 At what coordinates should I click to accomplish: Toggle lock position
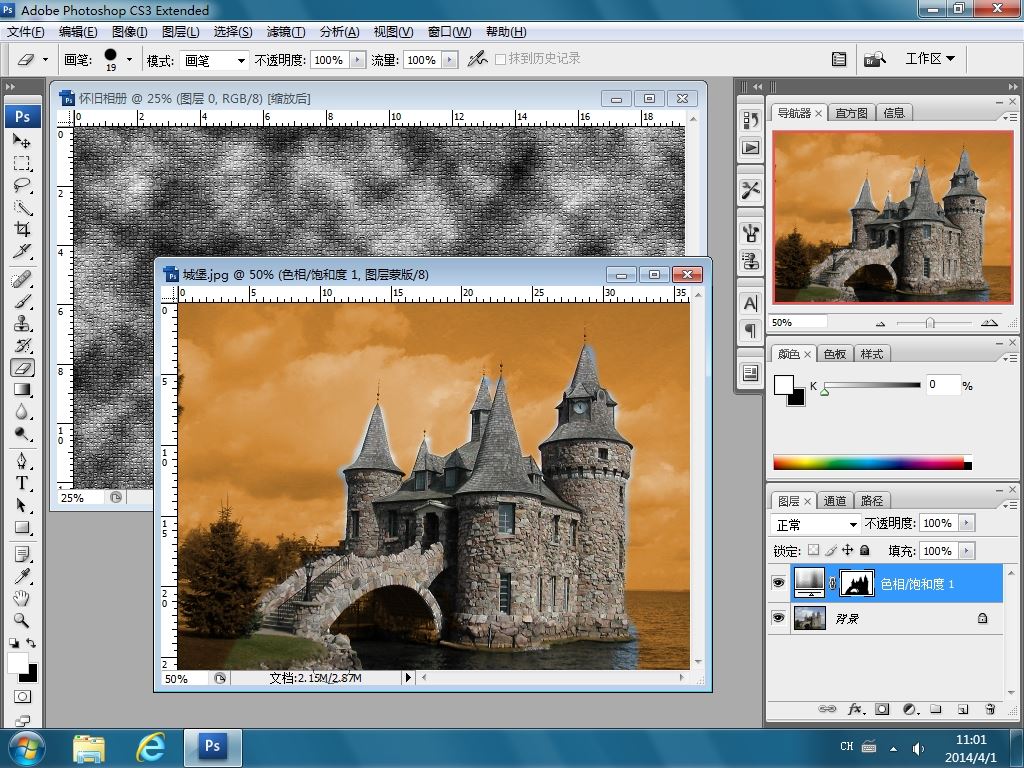pos(848,551)
